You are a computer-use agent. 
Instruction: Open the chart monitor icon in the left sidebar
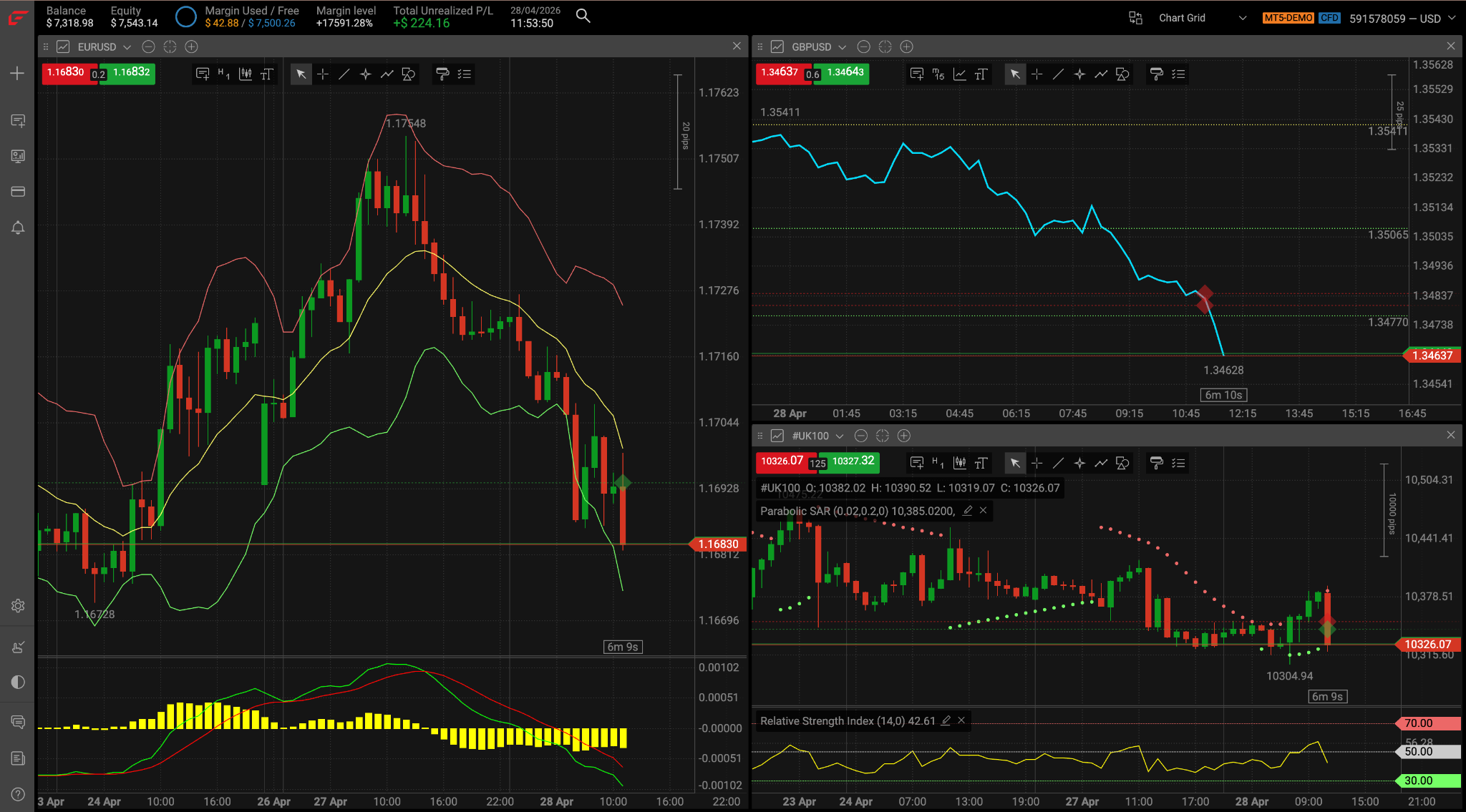[18, 156]
